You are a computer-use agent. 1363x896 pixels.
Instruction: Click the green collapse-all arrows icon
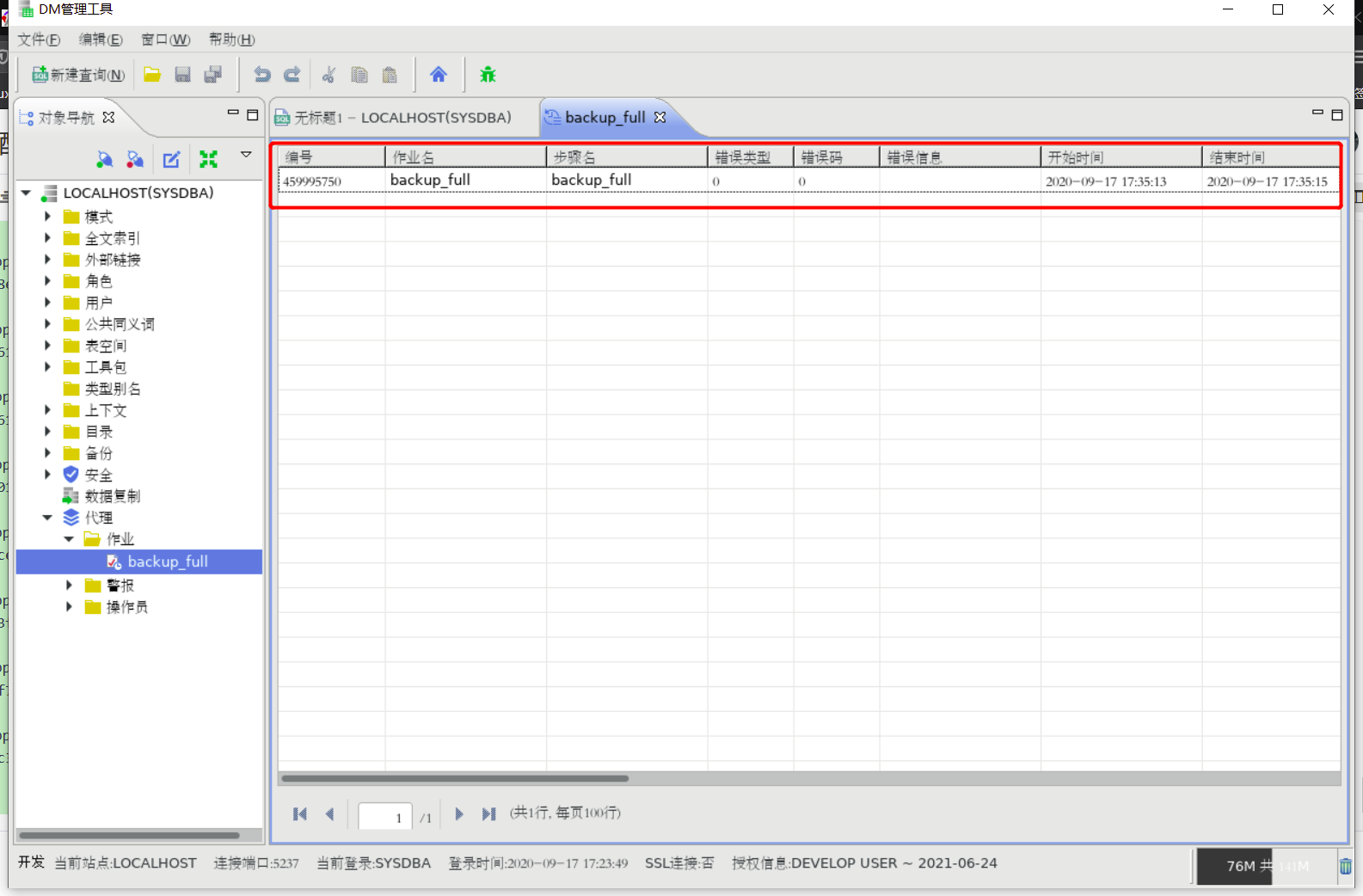[x=208, y=159]
